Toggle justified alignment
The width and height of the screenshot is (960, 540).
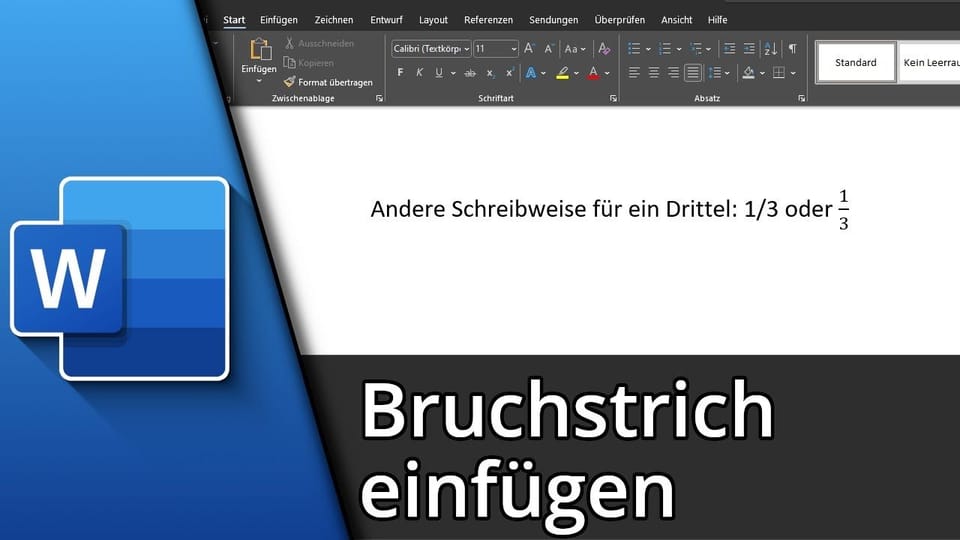pyautogui.click(x=693, y=73)
